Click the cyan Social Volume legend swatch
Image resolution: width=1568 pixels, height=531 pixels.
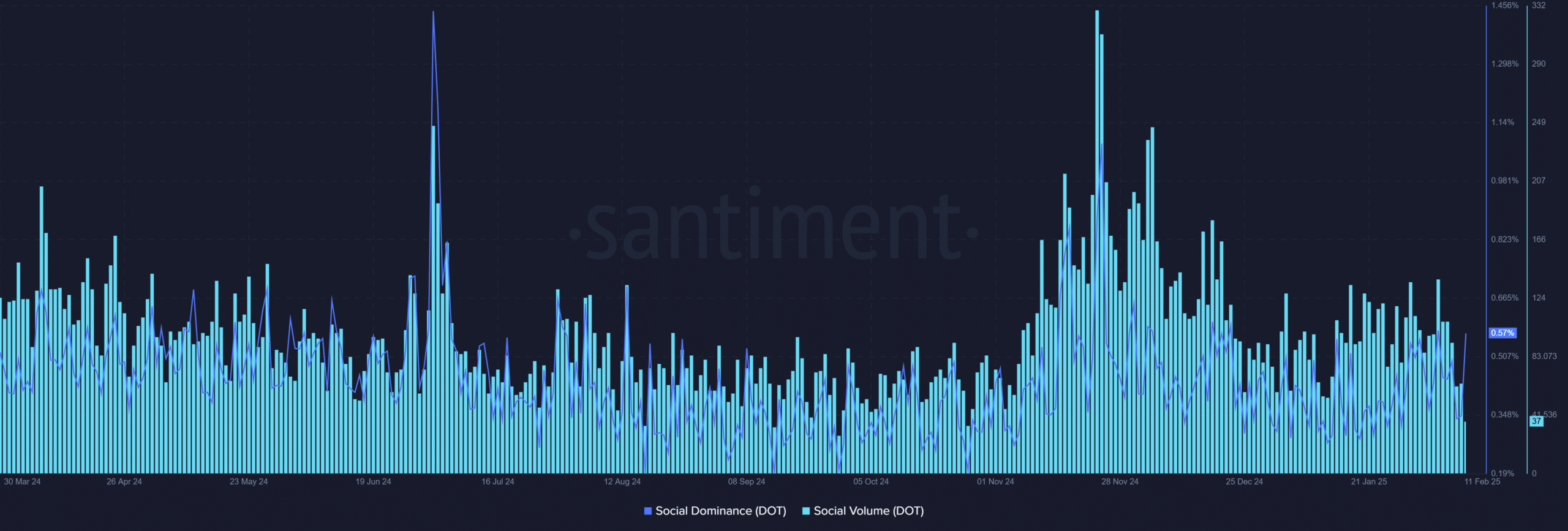[x=806, y=511]
